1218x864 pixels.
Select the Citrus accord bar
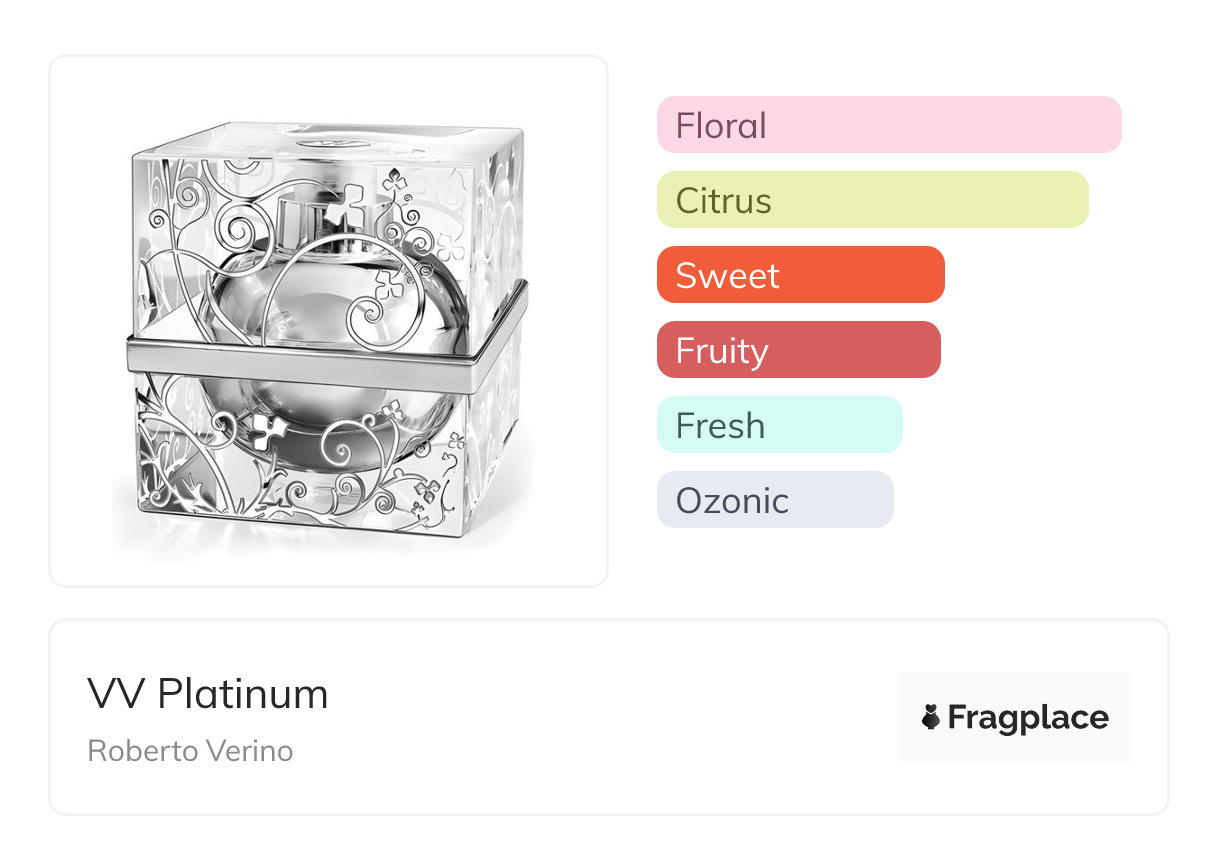[x=873, y=200]
